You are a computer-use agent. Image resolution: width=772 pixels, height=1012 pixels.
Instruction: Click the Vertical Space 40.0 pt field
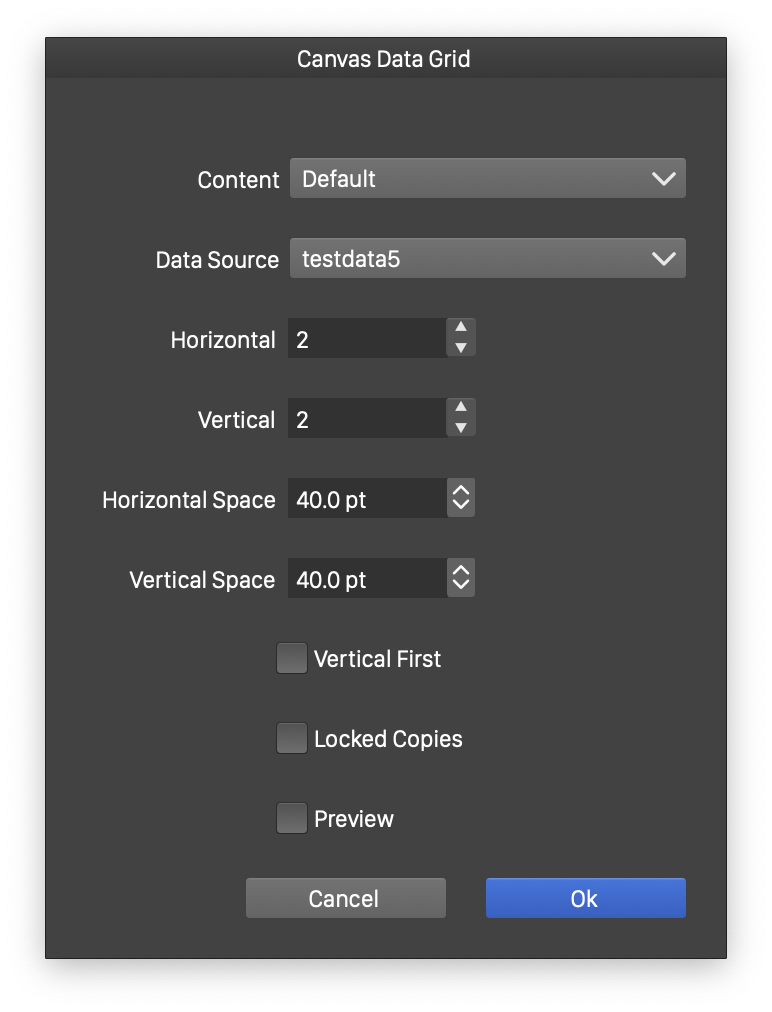tap(366, 579)
